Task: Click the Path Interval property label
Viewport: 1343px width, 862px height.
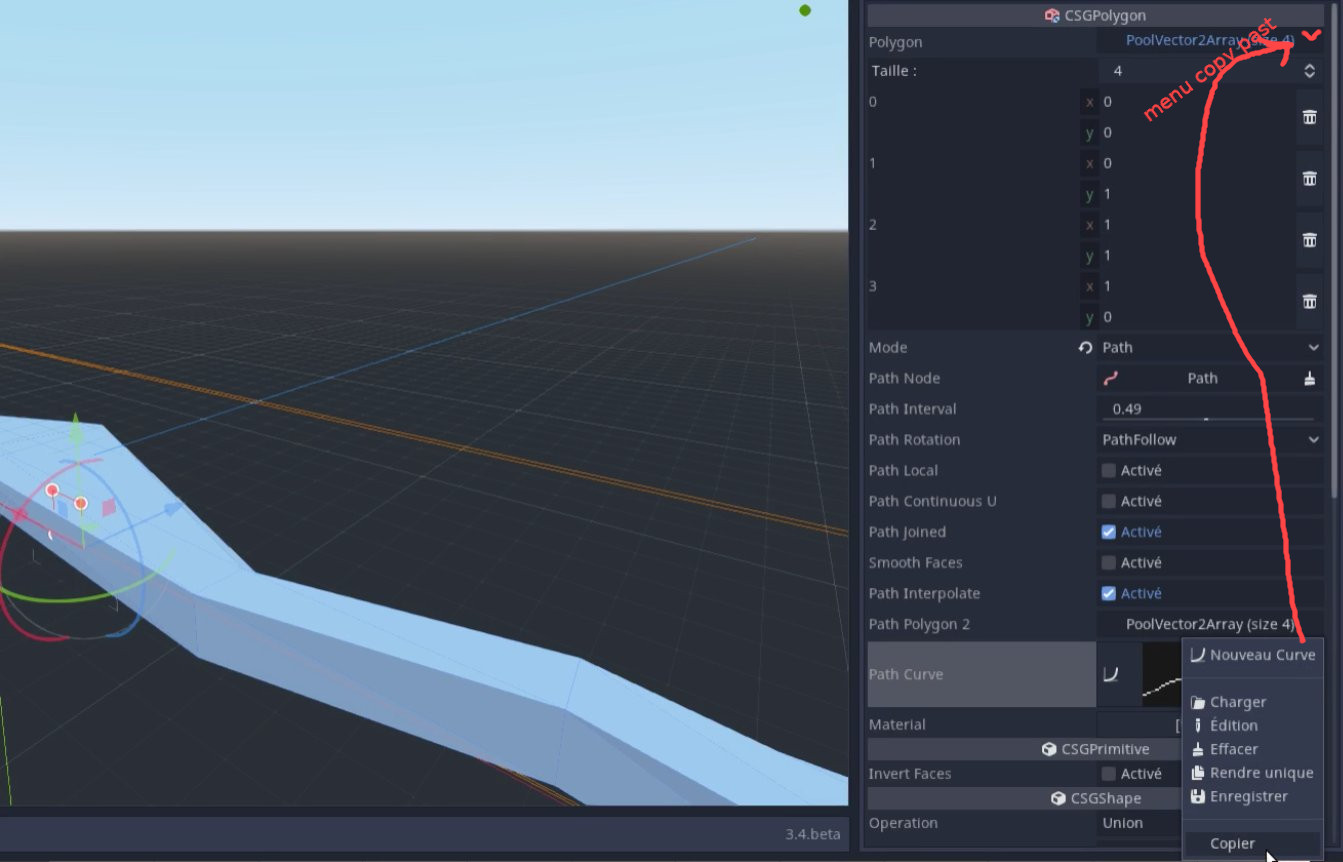Action: tap(912, 409)
